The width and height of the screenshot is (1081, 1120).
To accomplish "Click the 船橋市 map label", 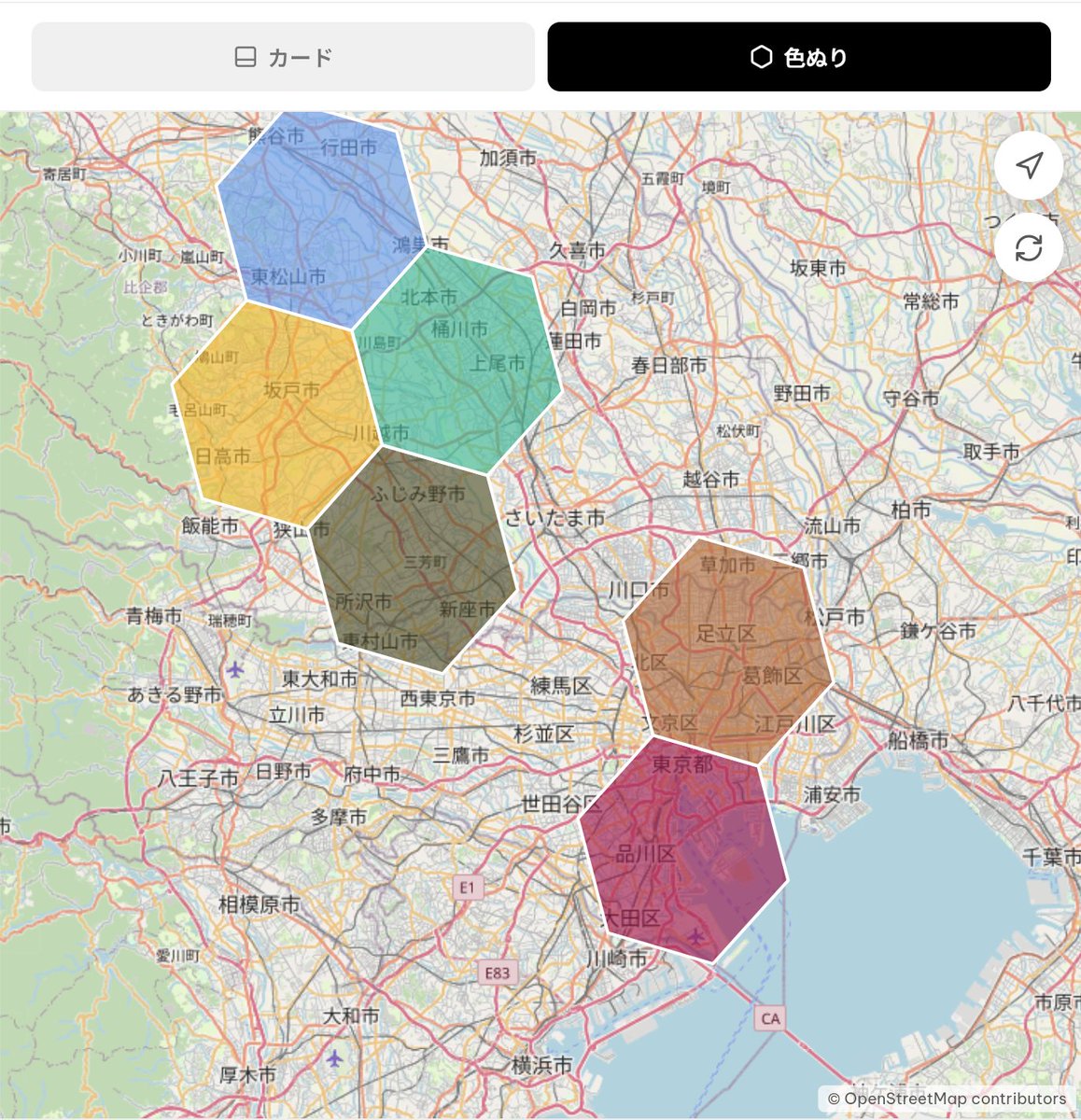I will click(x=918, y=740).
